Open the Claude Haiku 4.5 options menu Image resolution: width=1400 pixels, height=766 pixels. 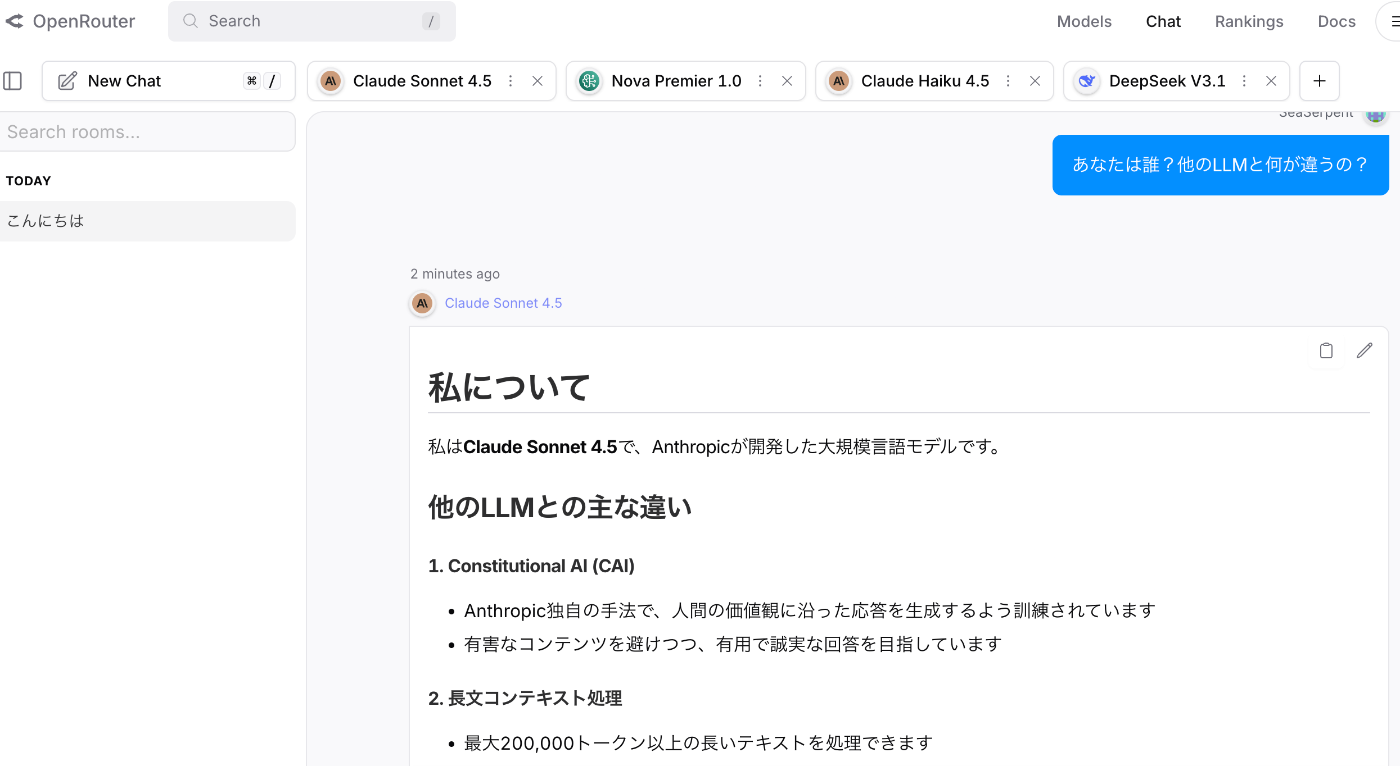click(1008, 81)
